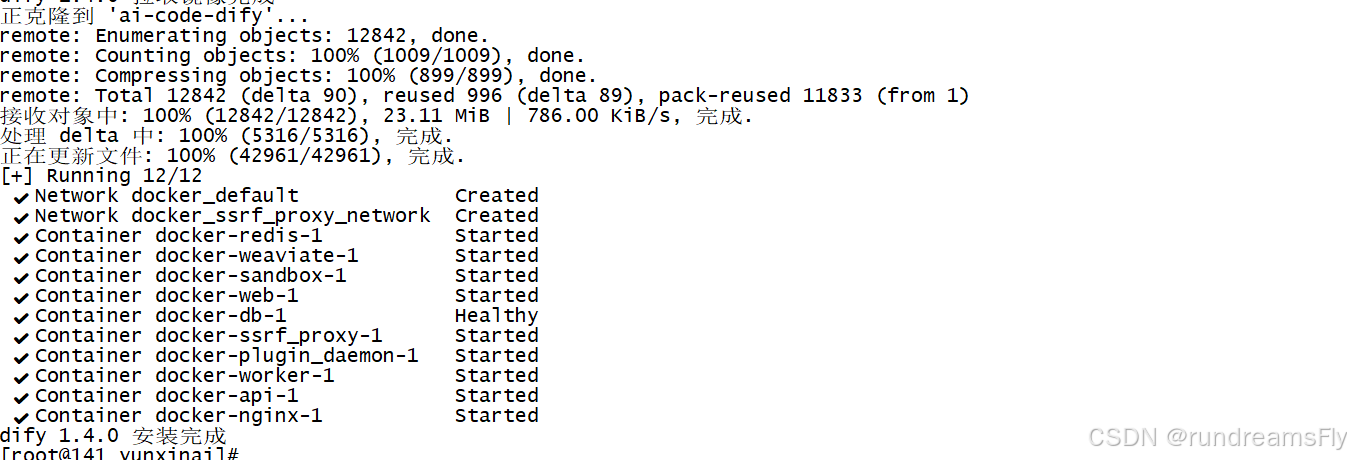Click checkmark next to docker-sandbox-1

(x=21, y=277)
